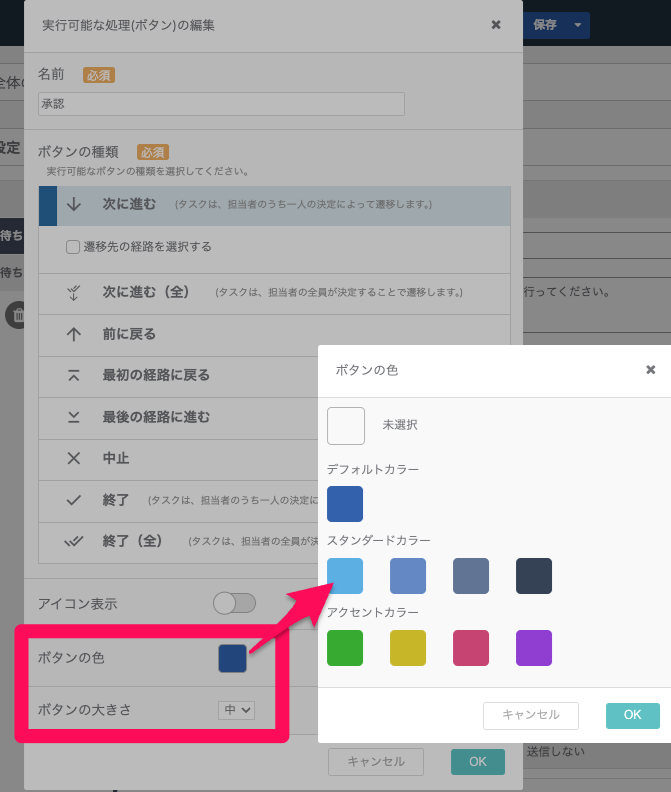671x792 pixels.
Task: Cancel the ボタンの色 color dialog
Action: tap(530, 715)
